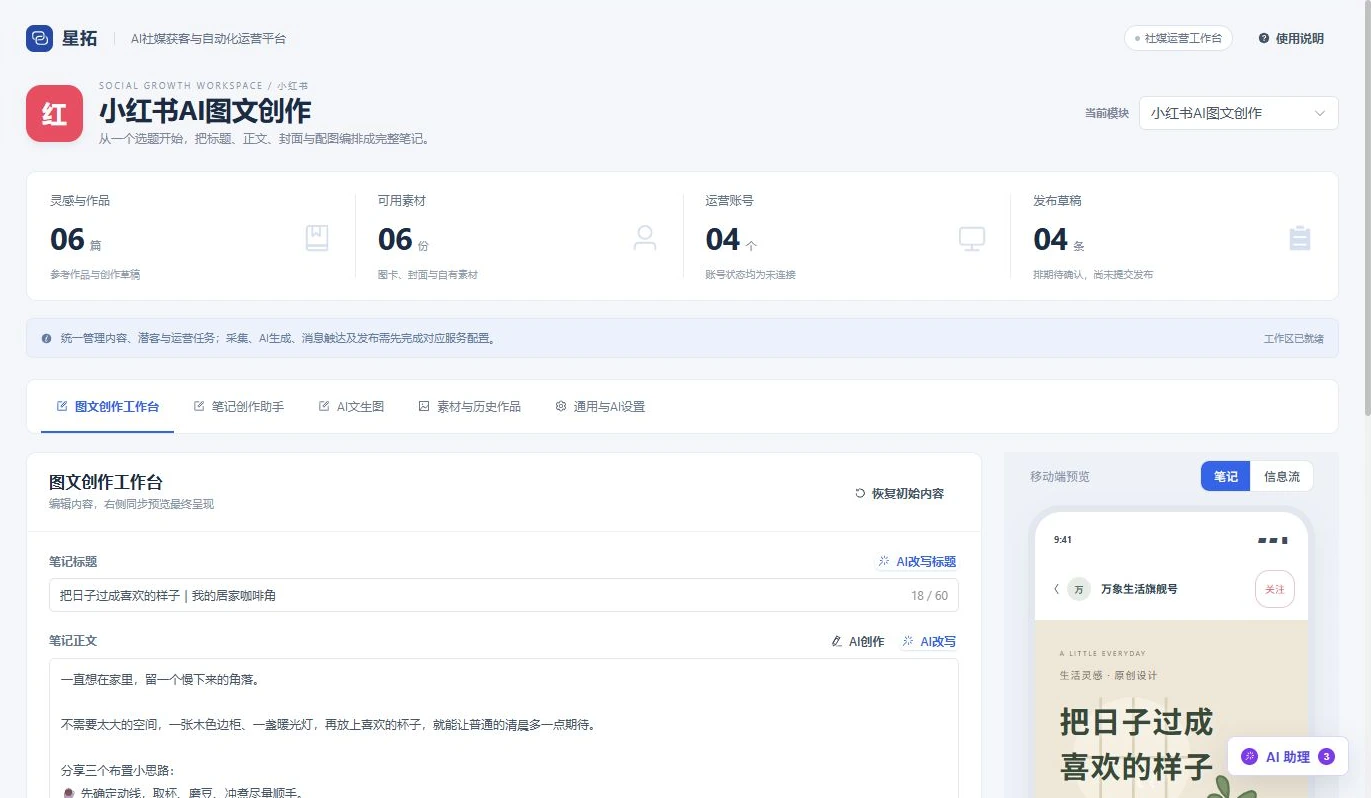The image size is (1371, 798).
Task: Click AI改写 button above note body
Action: pos(928,642)
